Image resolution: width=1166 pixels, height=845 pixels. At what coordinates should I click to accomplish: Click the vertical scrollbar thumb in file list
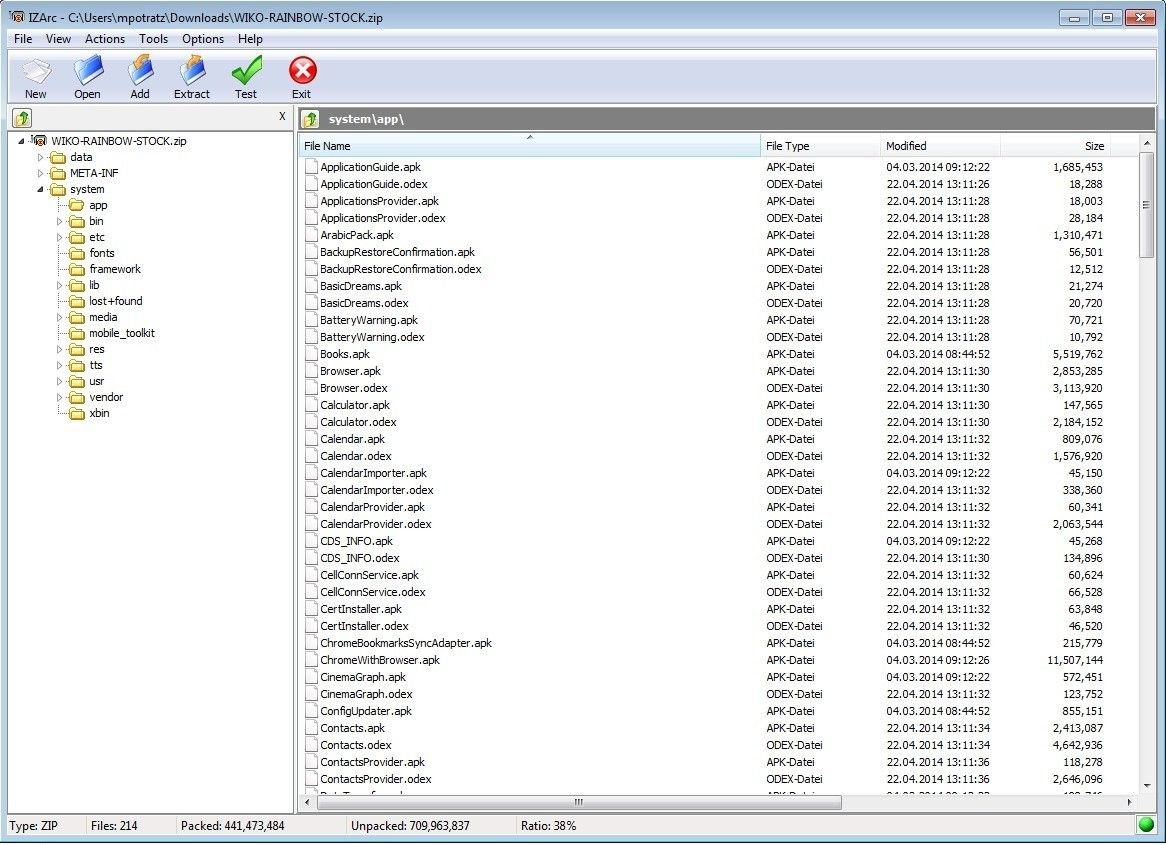tap(1146, 205)
